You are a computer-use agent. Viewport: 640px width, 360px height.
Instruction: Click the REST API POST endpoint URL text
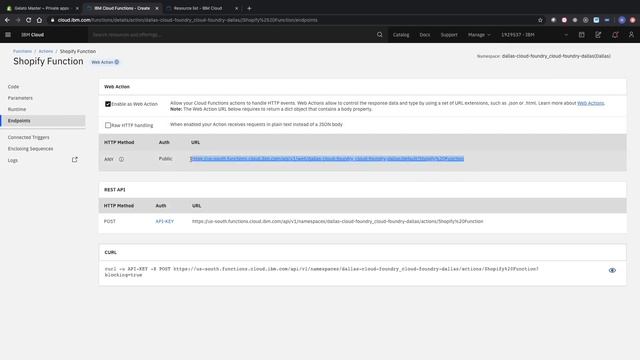(x=338, y=221)
